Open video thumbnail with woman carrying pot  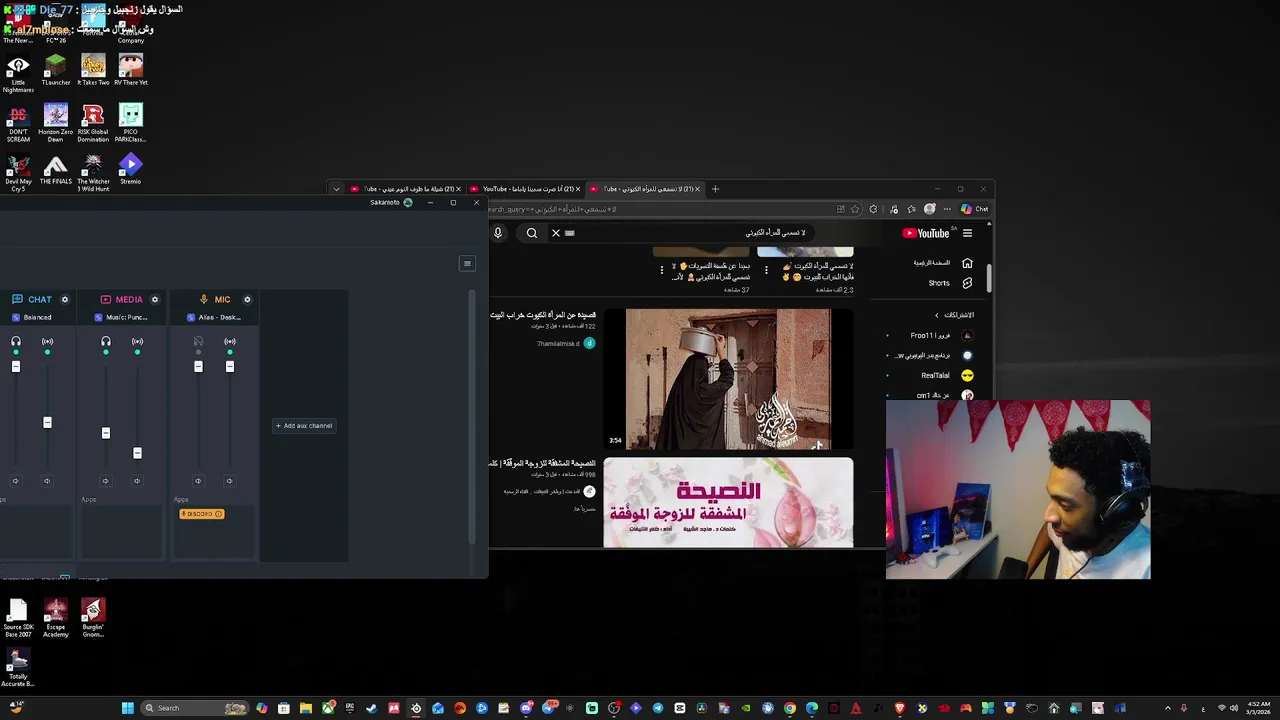(x=728, y=378)
